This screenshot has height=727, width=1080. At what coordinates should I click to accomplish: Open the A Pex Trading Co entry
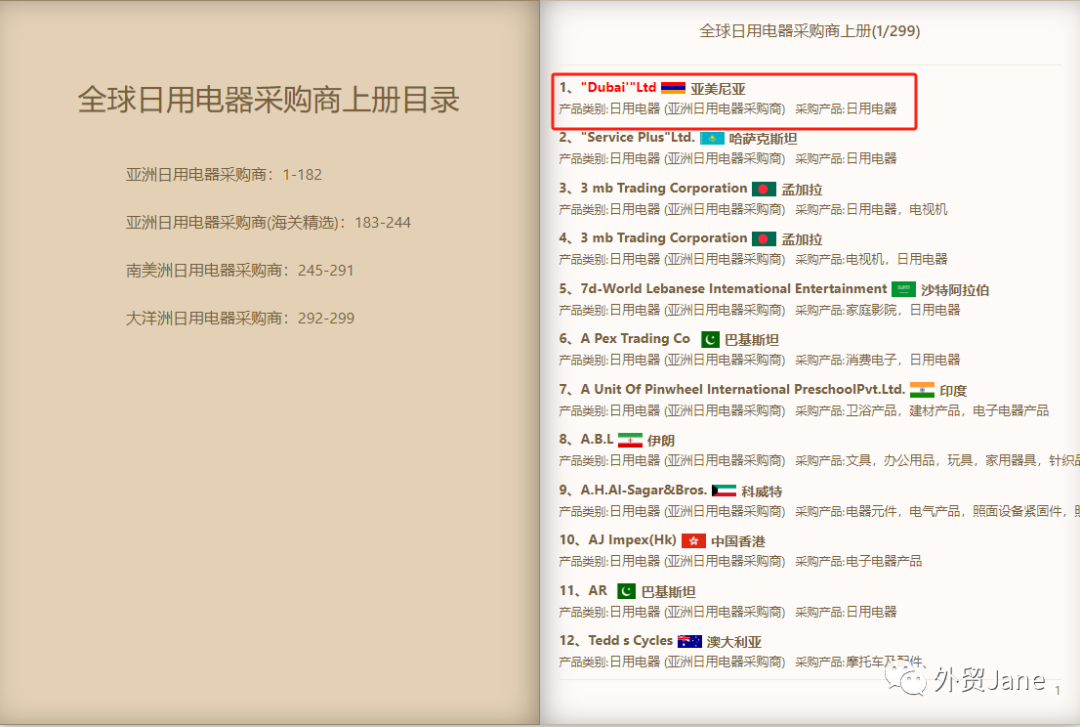click(635, 339)
